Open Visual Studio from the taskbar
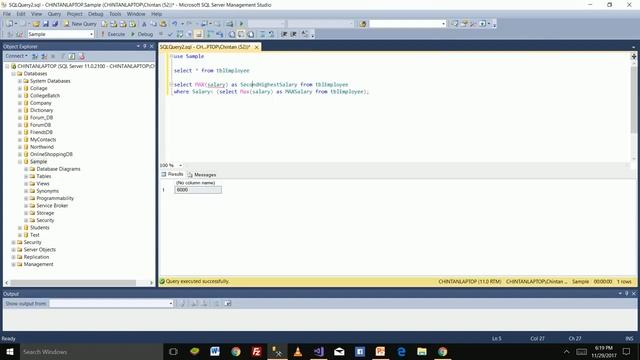 pos(319,351)
